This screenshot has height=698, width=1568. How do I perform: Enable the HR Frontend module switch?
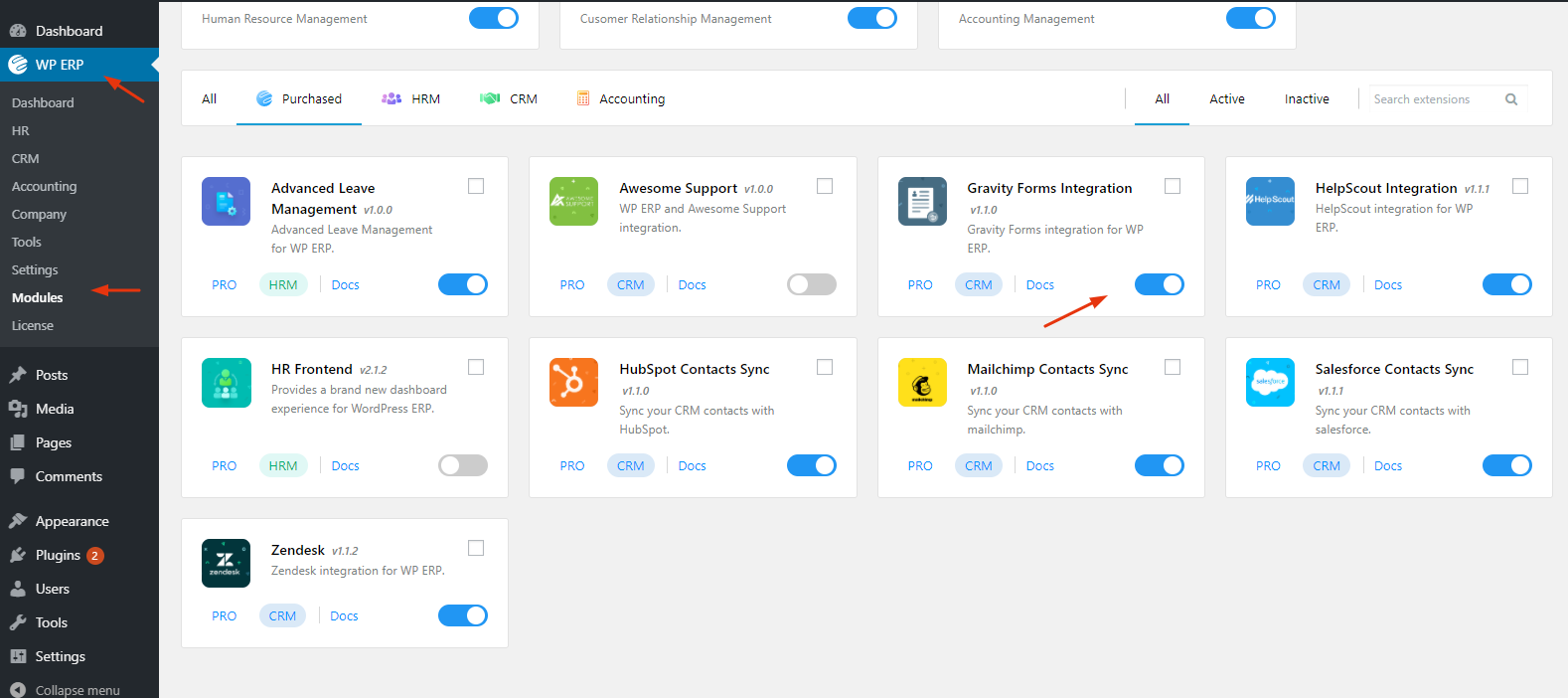pos(463,465)
